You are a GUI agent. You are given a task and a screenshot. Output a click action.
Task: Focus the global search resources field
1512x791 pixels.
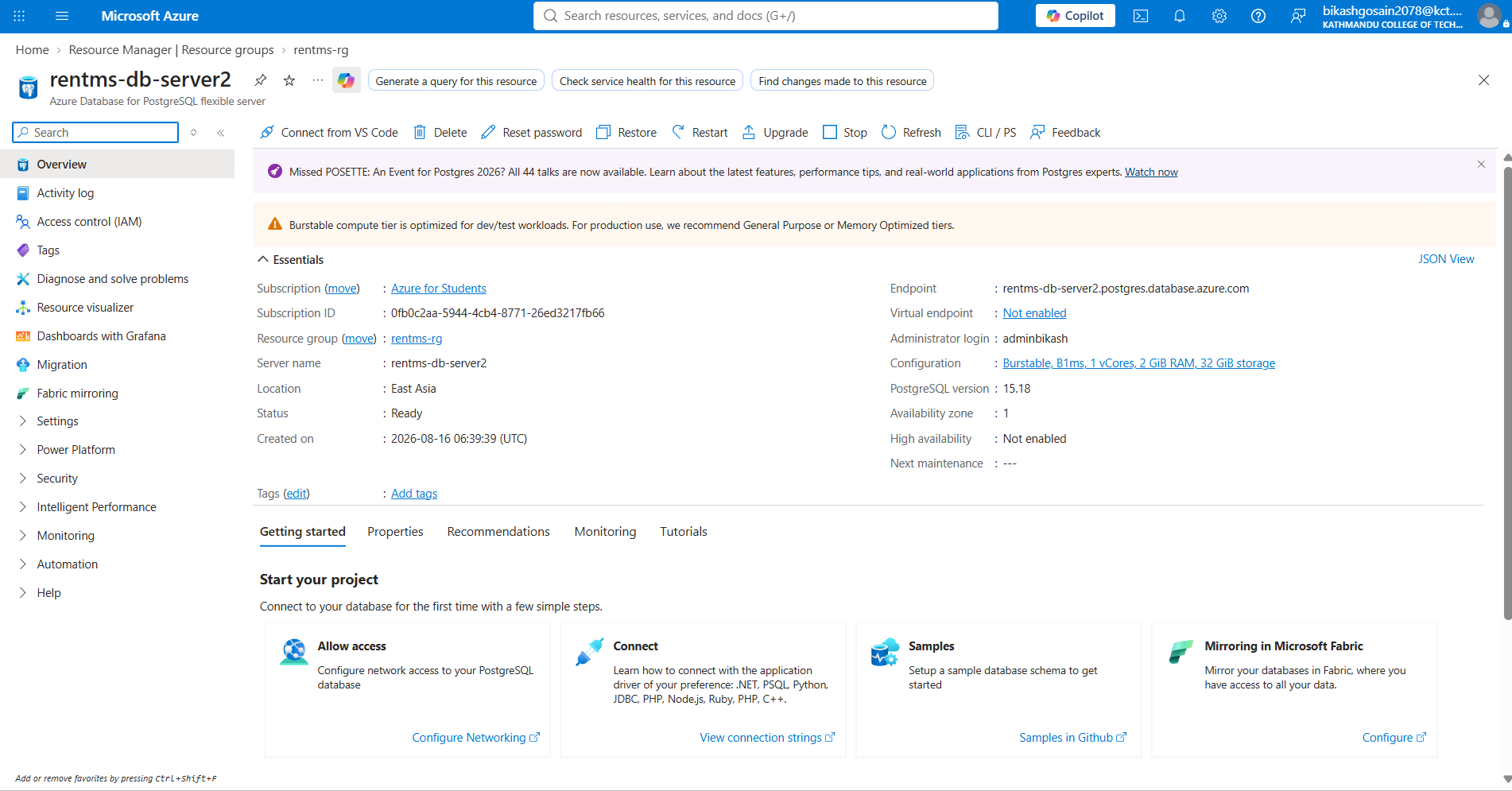click(766, 16)
